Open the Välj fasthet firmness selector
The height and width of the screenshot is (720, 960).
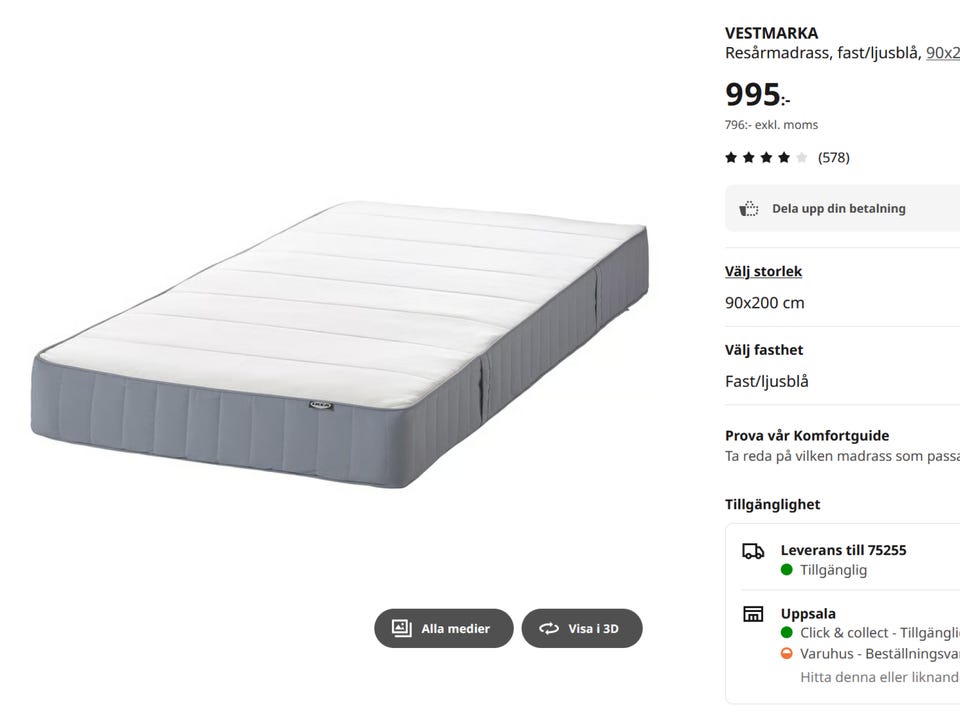[764, 350]
